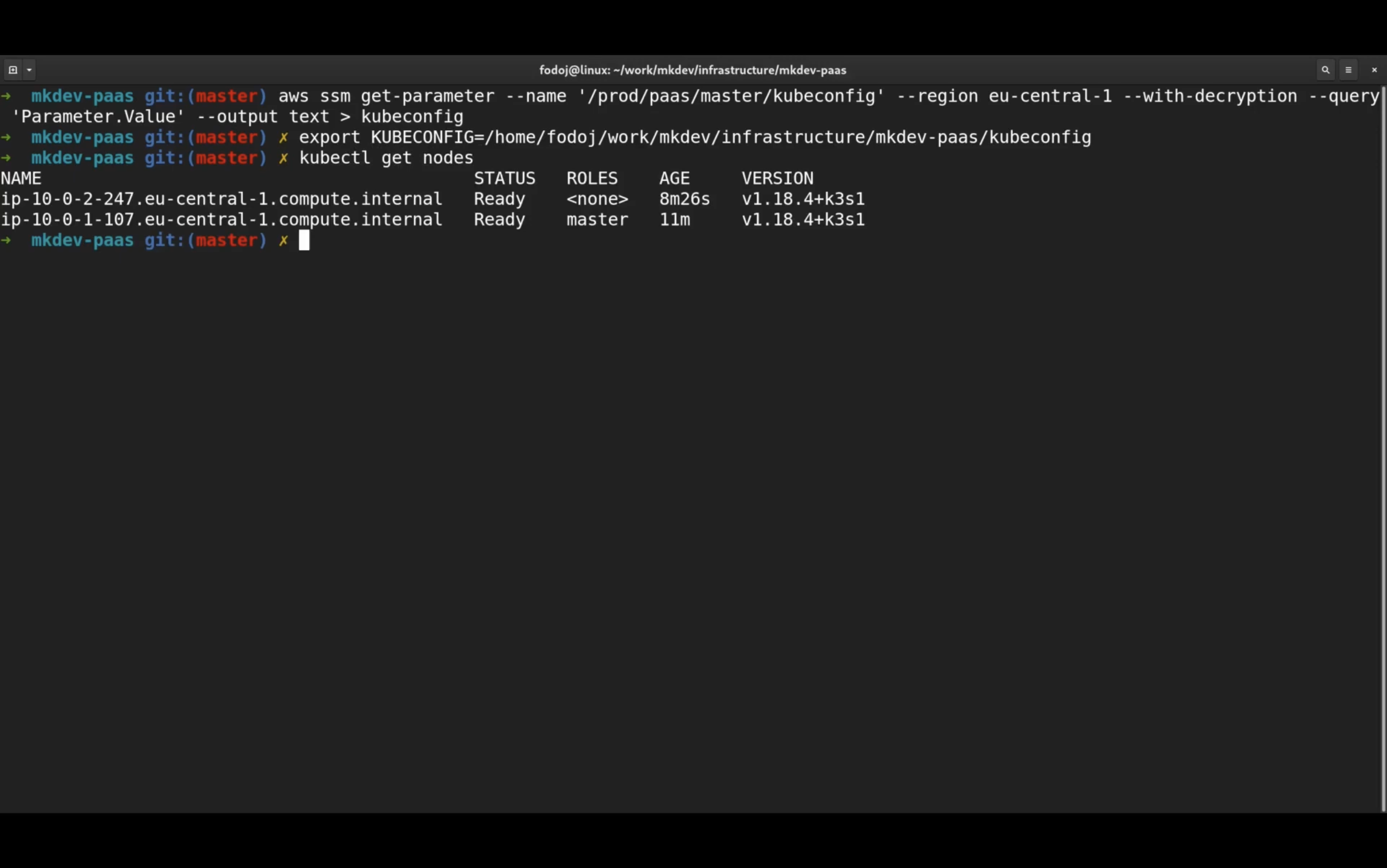Viewport: 1387px width, 868px height.
Task: Click terminal title bar input field
Action: coord(693,70)
